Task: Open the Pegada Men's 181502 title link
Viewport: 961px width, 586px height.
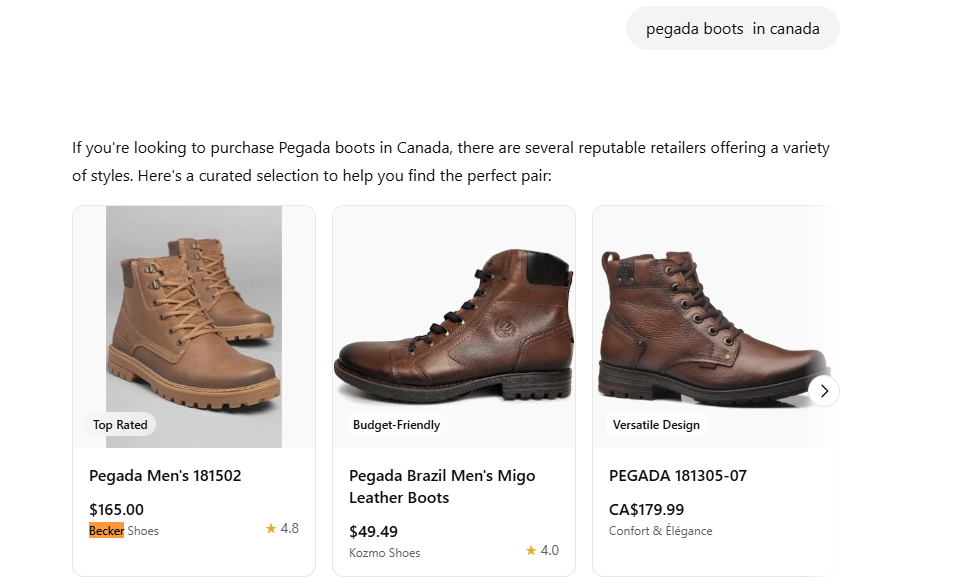Action: (x=165, y=476)
